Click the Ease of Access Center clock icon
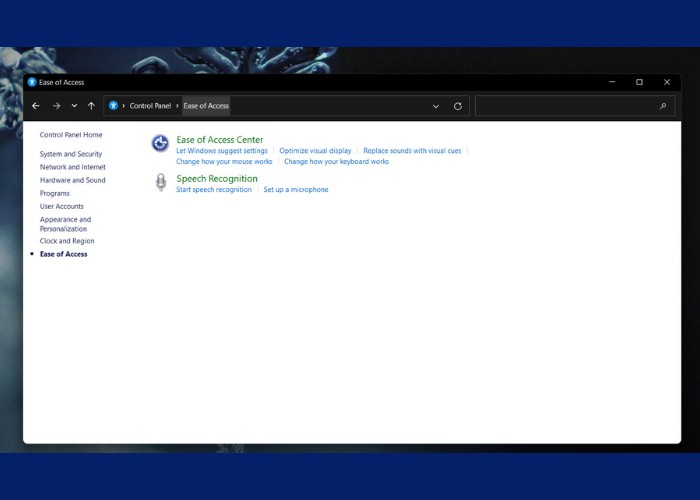This screenshot has width=700, height=500. click(160, 144)
